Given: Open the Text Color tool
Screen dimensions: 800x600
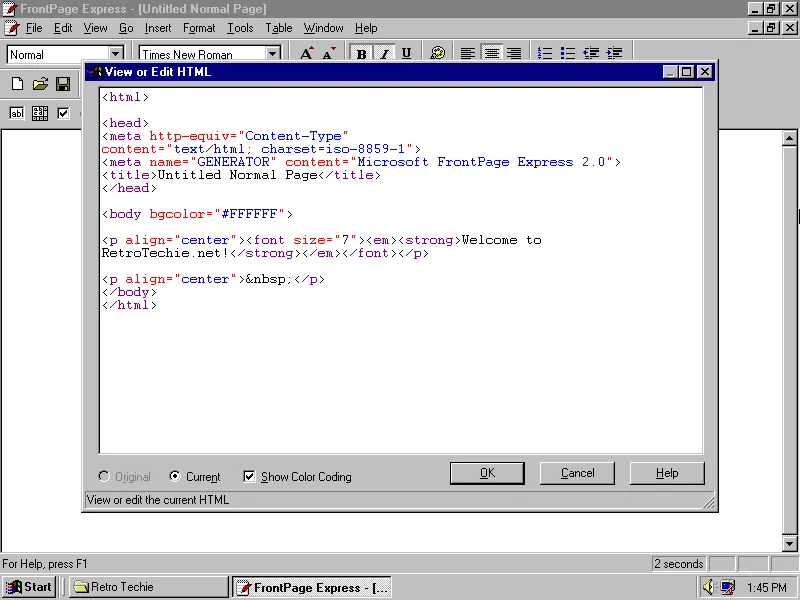Looking at the screenshot, I should [x=437, y=52].
